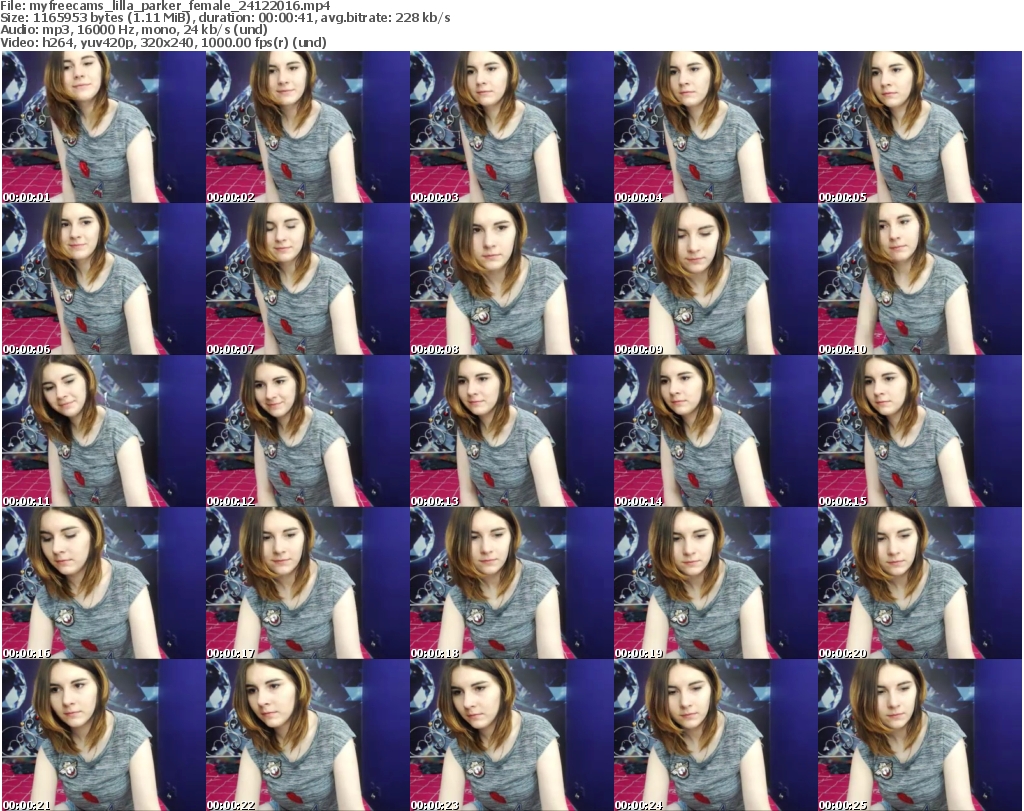Select the thumbnail frame stamped 00:00:05

pos(920,127)
